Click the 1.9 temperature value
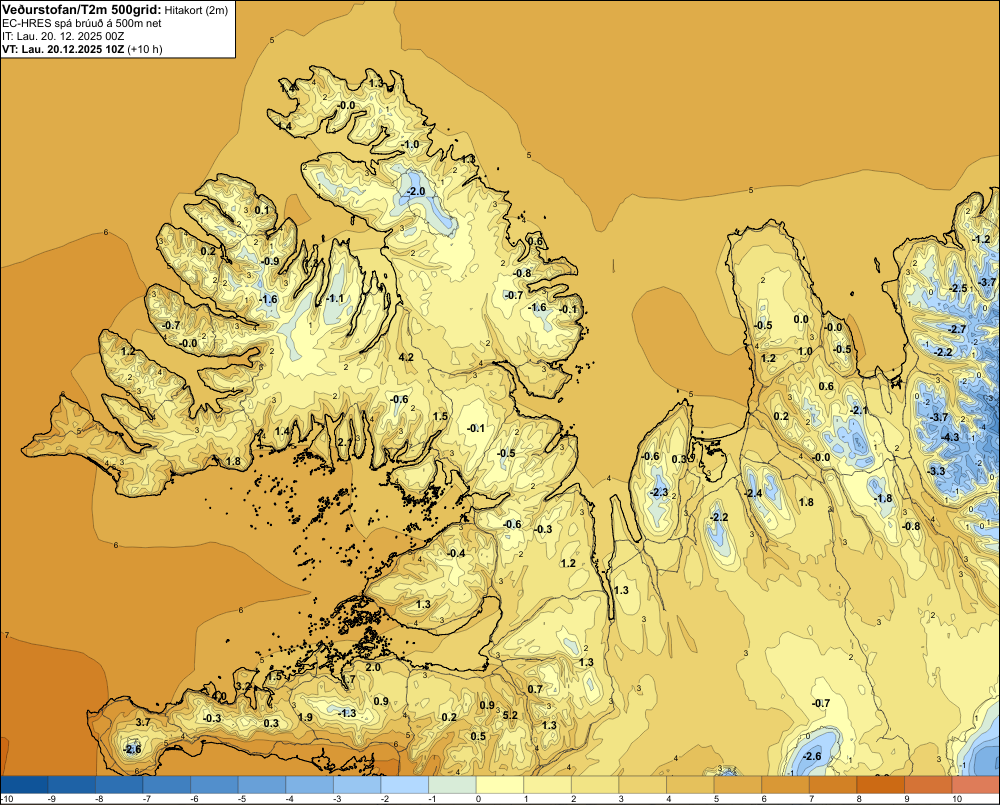The width and height of the screenshot is (1000, 805). tap(305, 717)
